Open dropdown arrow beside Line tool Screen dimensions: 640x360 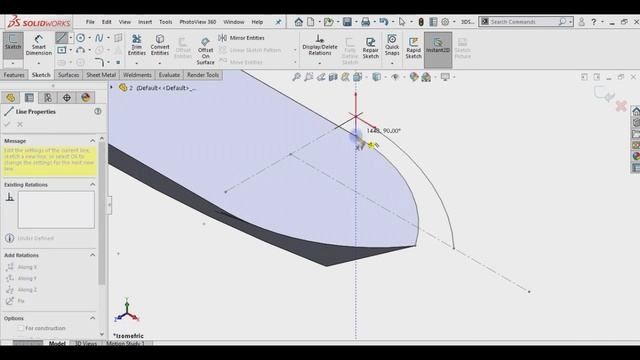71,38
